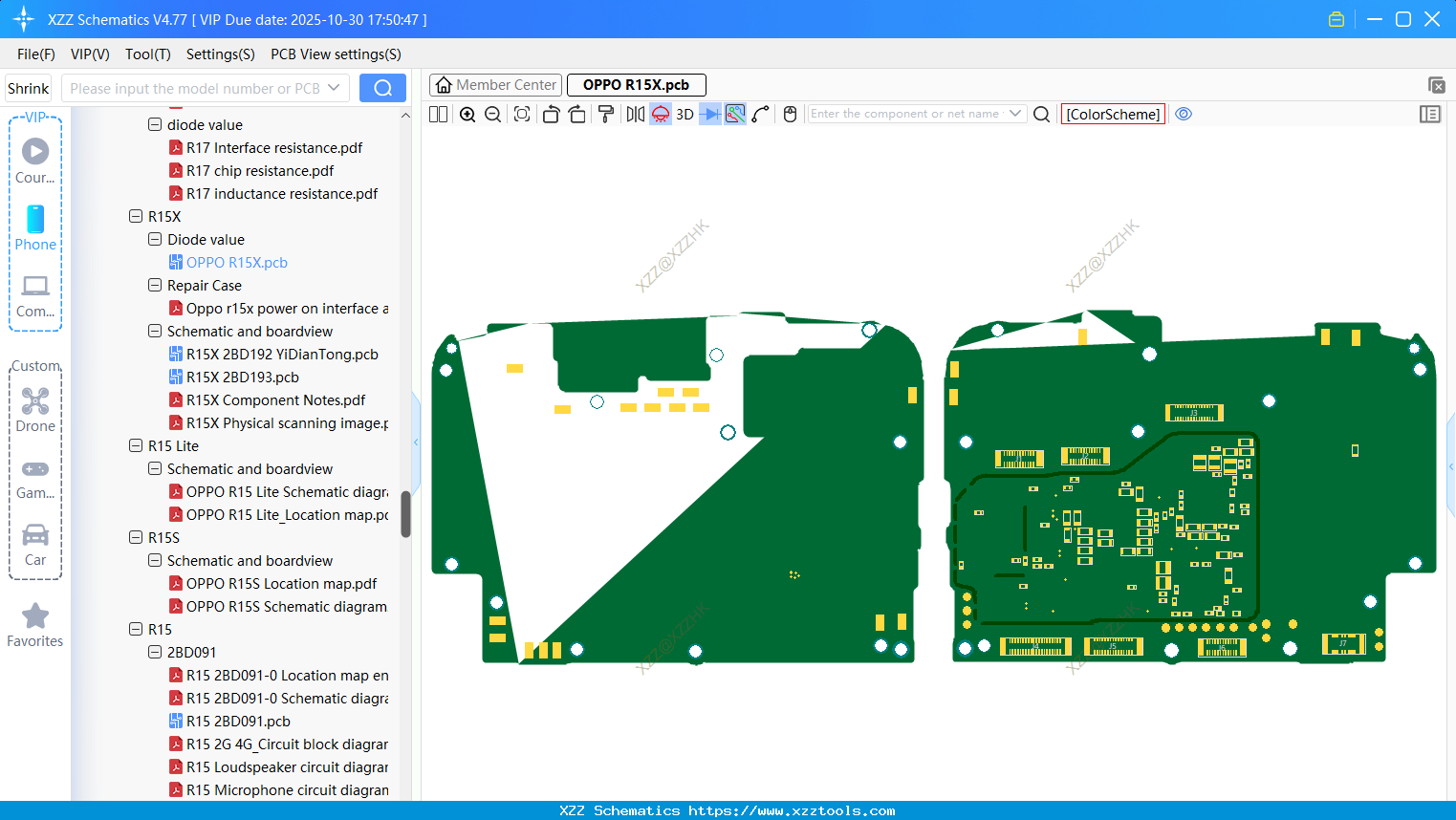Image resolution: width=1456 pixels, height=820 pixels.
Task: Open Favorites in the sidebar
Action: tap(35, 626)
